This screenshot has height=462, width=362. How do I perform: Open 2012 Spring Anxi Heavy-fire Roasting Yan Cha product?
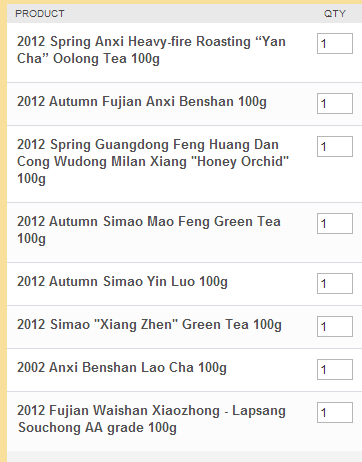coord(151,50)
